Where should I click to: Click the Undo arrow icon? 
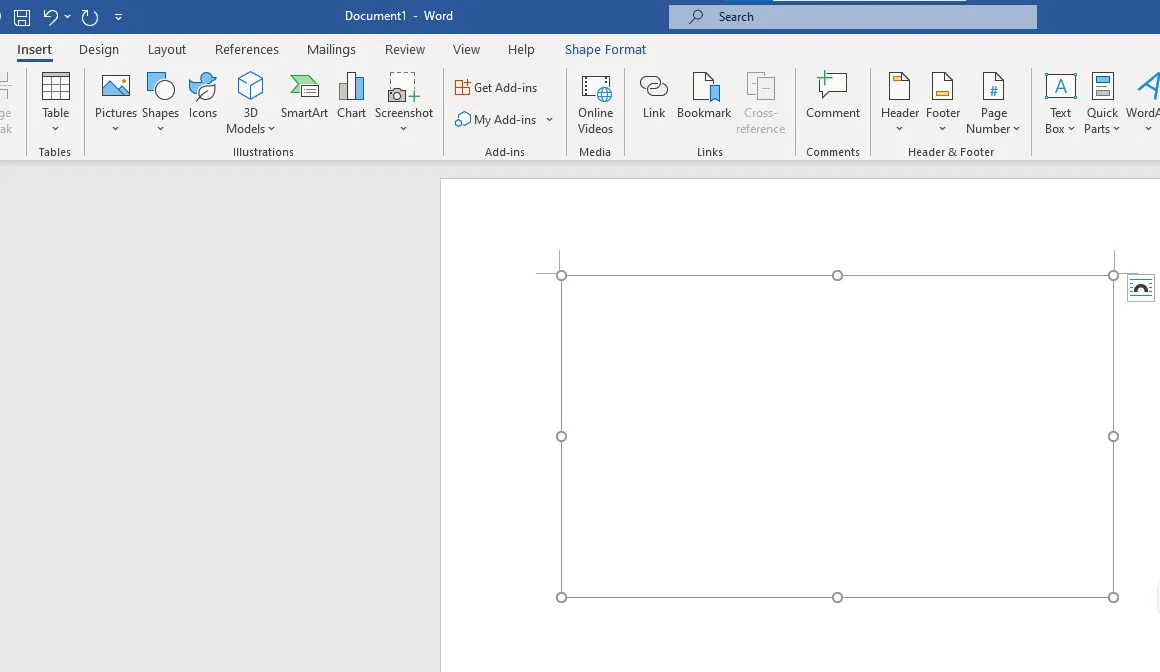click(x=50, y=17)
